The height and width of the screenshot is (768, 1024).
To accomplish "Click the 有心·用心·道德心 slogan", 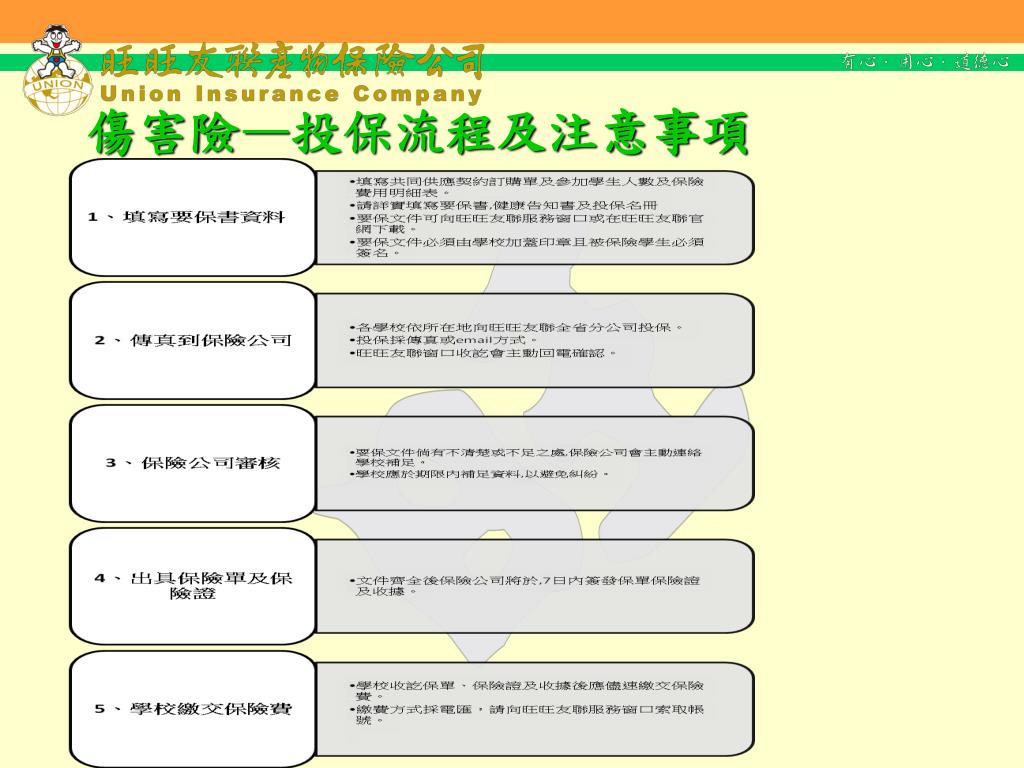I will (925, 61).
